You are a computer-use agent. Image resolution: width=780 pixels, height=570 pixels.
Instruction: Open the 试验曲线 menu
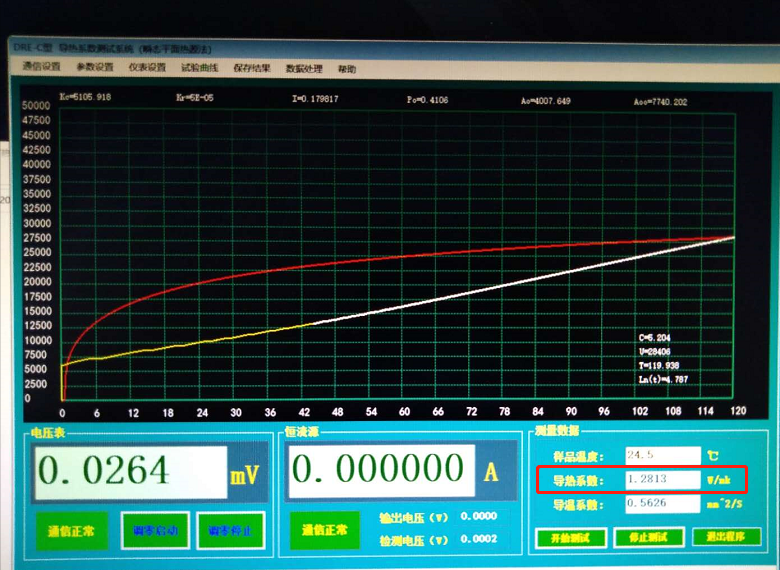tap(199, 68)
